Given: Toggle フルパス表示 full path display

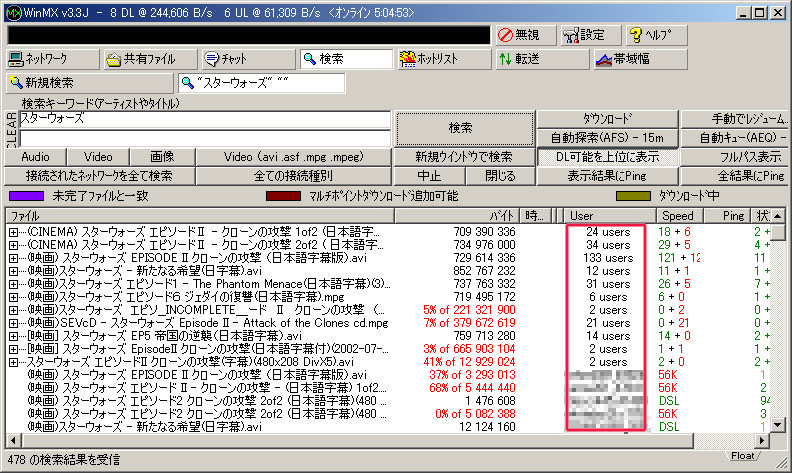Looking at the screenshot, I should click(x=736, y=157).
